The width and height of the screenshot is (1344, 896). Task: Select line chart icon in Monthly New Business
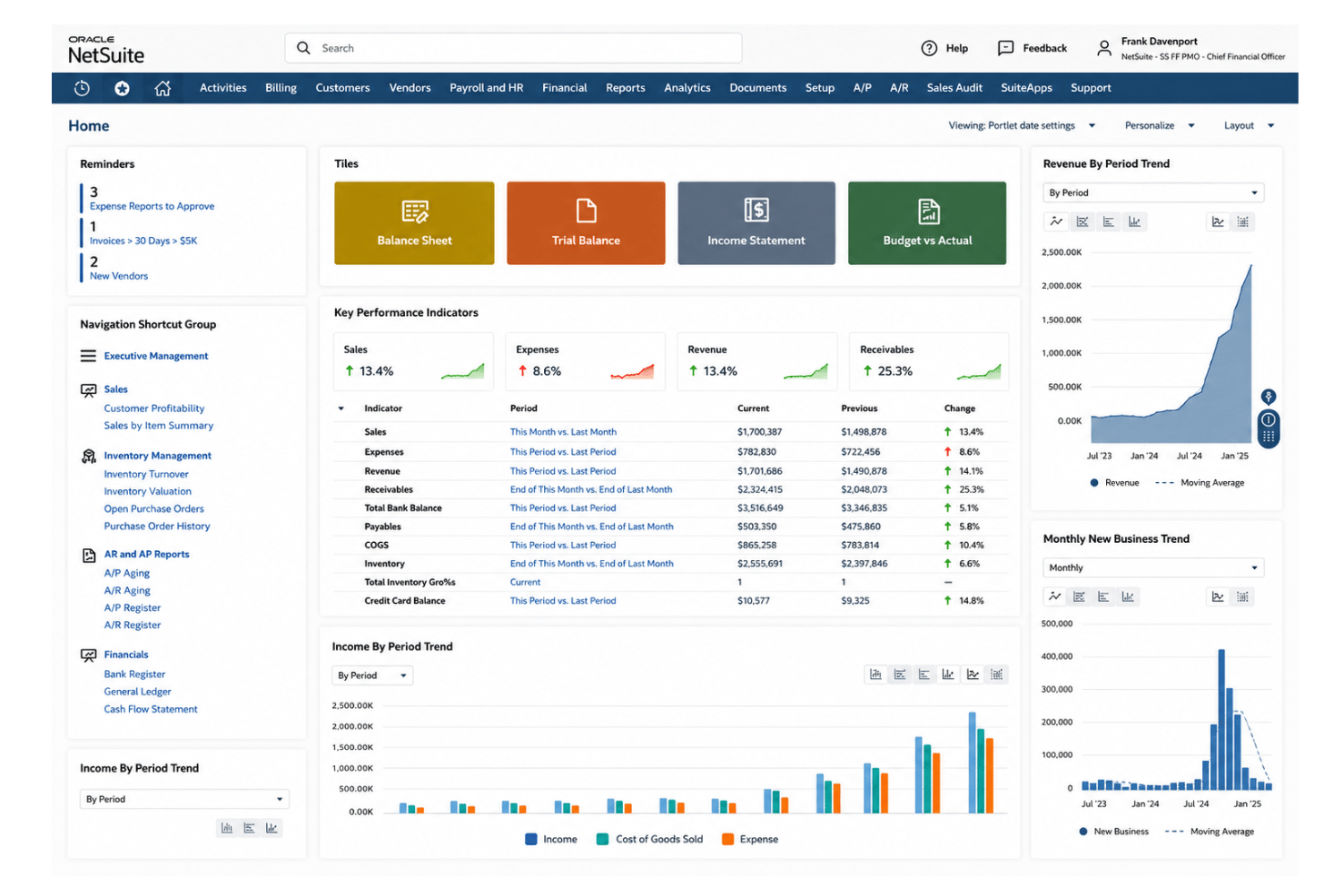pyautogui.click(x=1054, y=596)
